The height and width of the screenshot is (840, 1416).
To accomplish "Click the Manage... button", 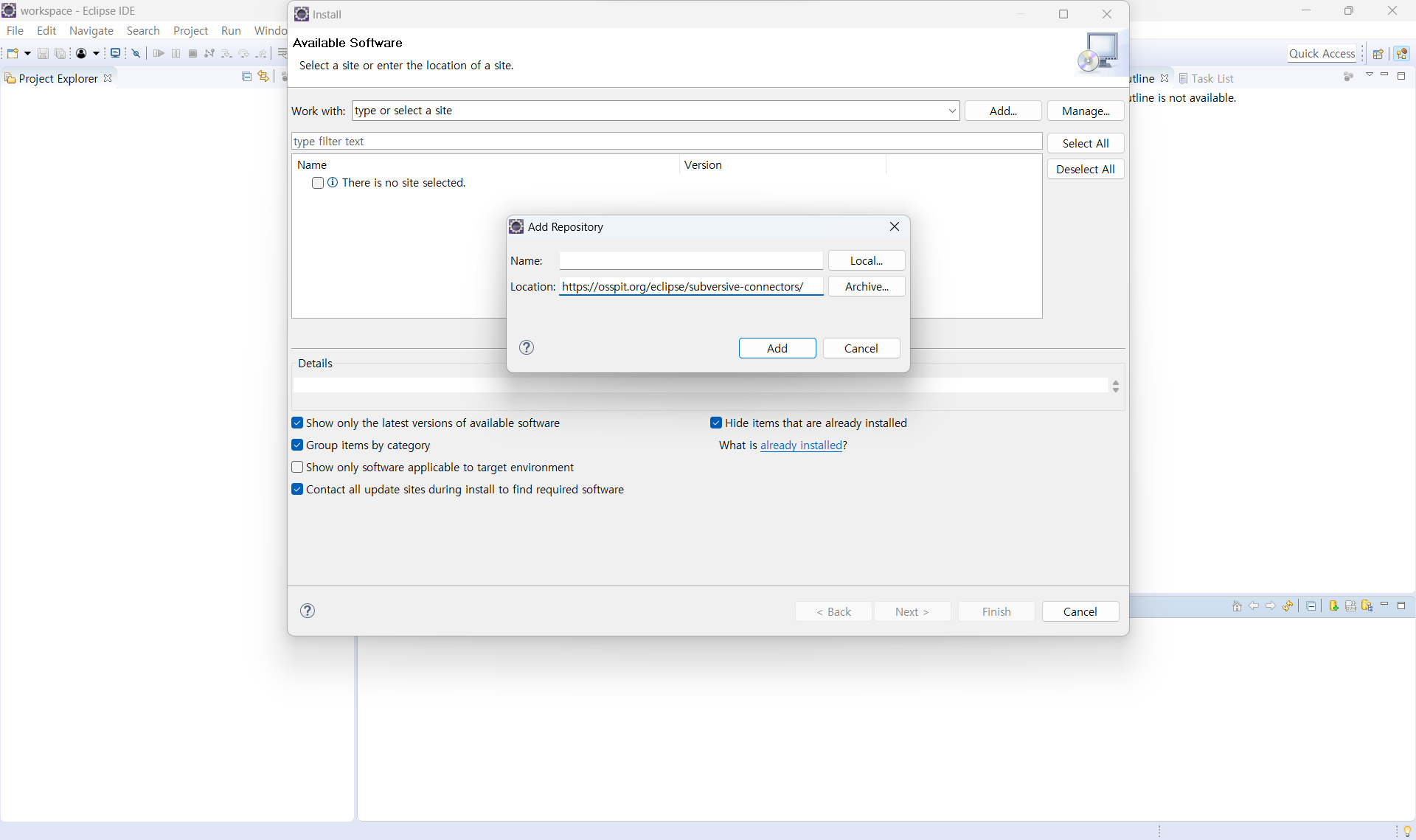I will (1086, 111).
